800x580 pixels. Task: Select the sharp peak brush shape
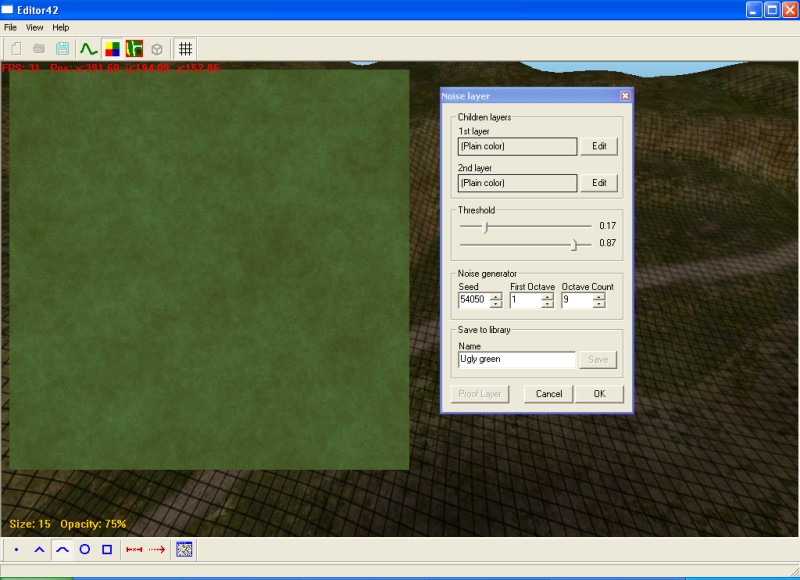(x=39, y=549)
